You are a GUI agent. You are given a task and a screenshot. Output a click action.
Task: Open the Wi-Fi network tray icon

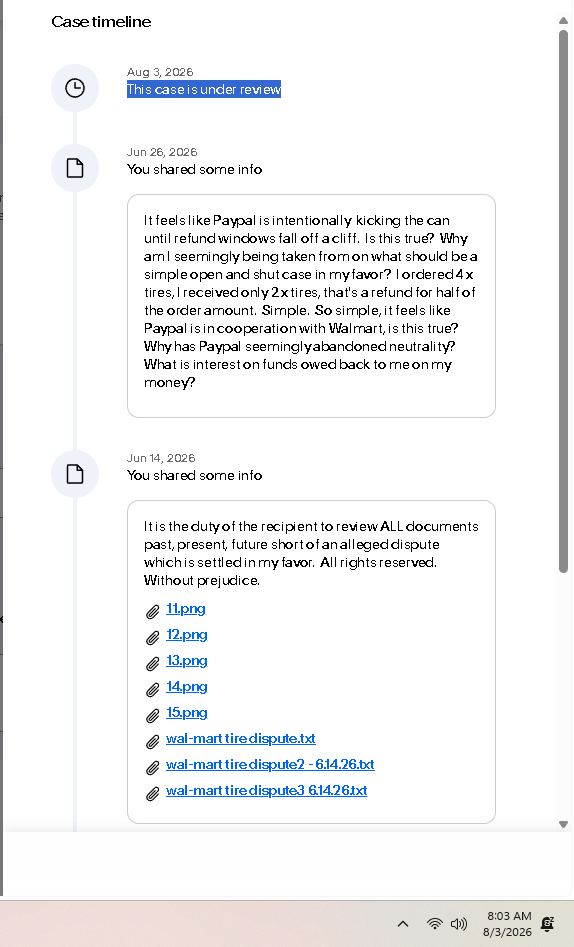coord(434,923)
